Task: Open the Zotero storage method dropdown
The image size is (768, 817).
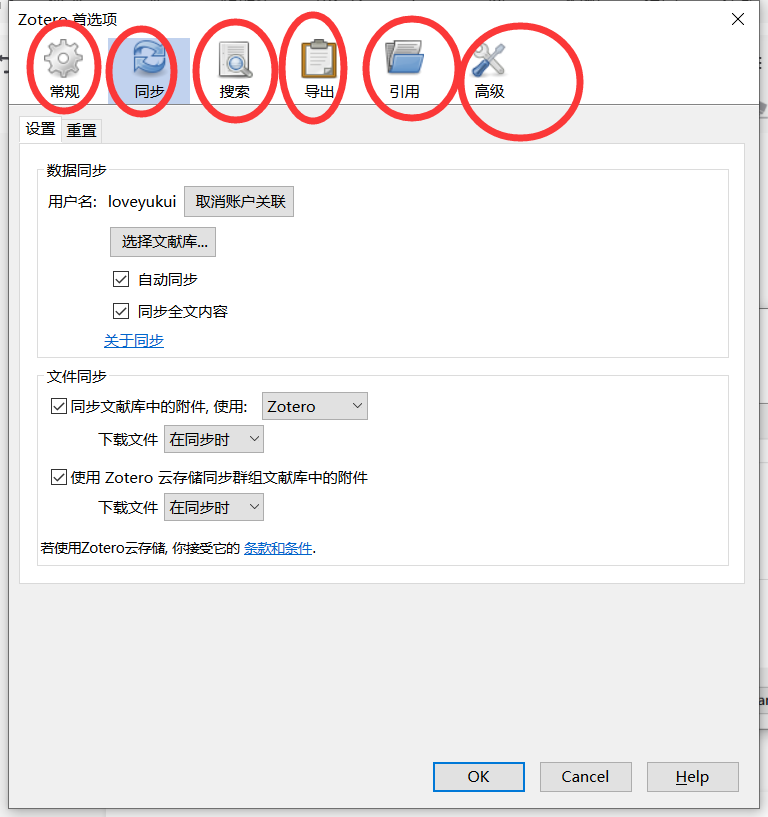Action: [x=315, y=406]
